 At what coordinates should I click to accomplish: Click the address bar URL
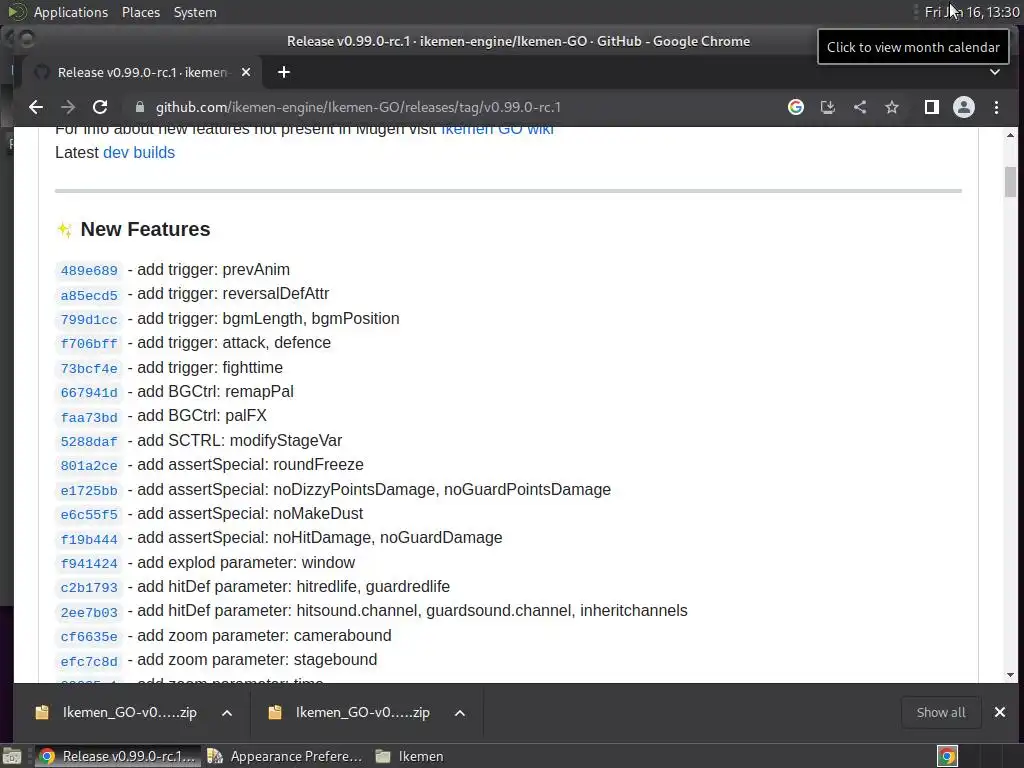click(x=358, y=107)
